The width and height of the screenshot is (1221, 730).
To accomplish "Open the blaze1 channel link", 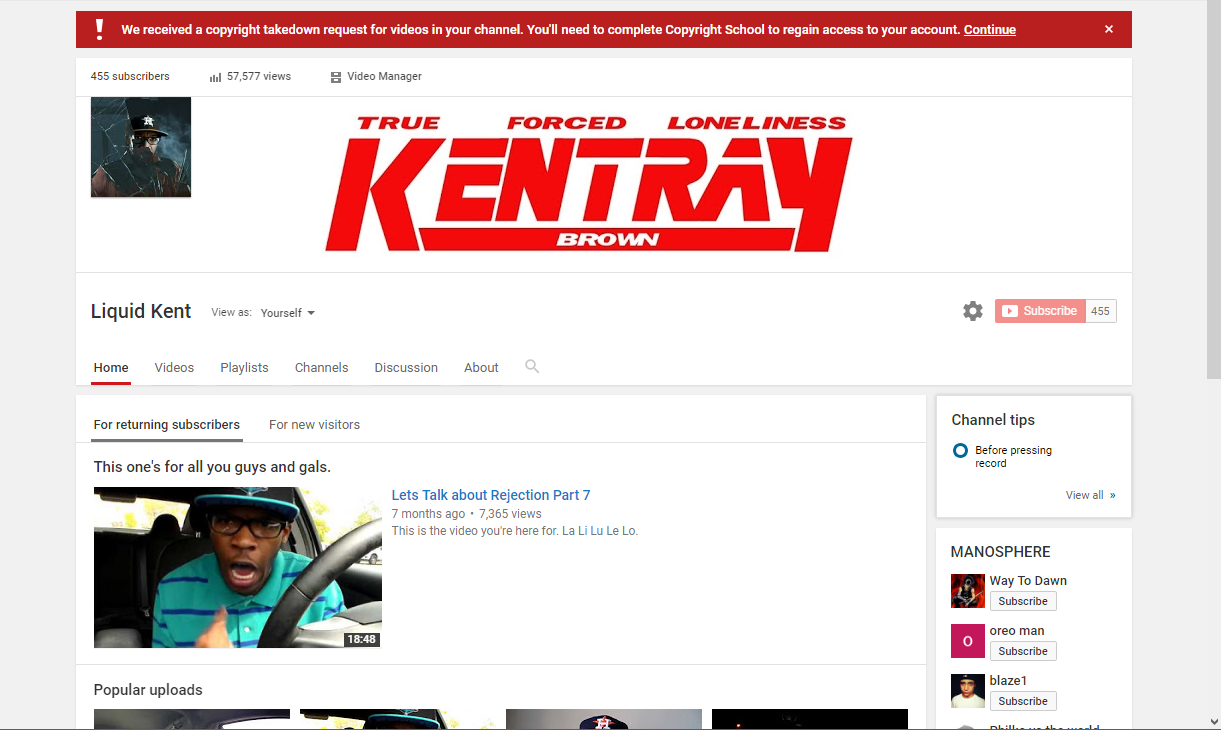I will pyautogui.click(x=1009, y=681).
